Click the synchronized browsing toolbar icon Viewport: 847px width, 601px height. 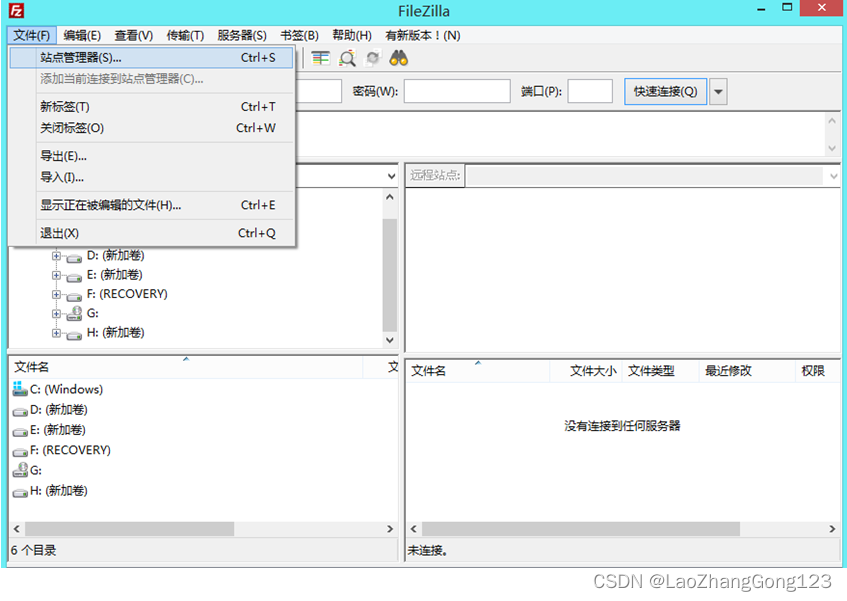(x=373, y=58)
